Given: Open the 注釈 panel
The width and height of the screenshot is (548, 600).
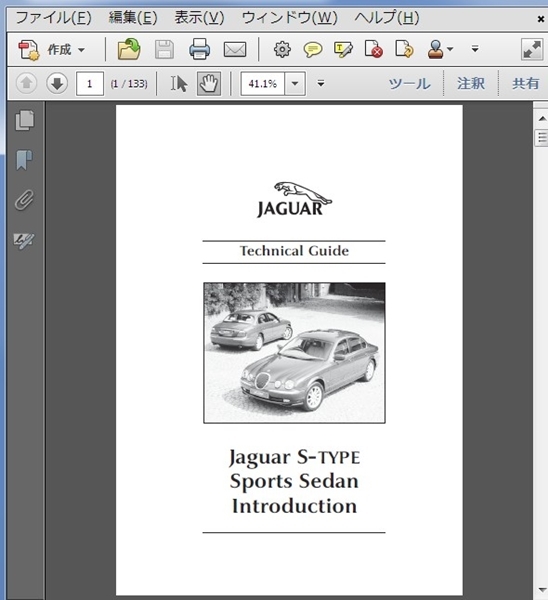Looking at the screenshot, I should pyautogui.click(x=471, y=83).
